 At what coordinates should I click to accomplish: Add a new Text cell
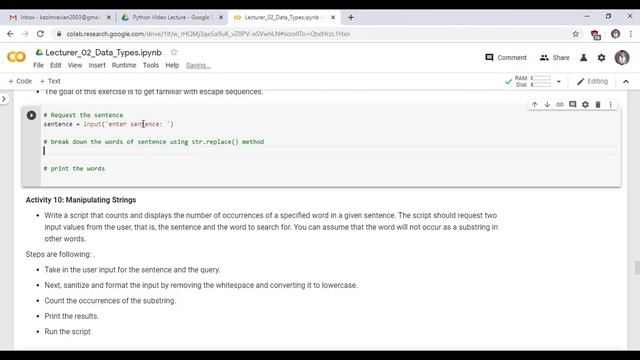(50, 81)
